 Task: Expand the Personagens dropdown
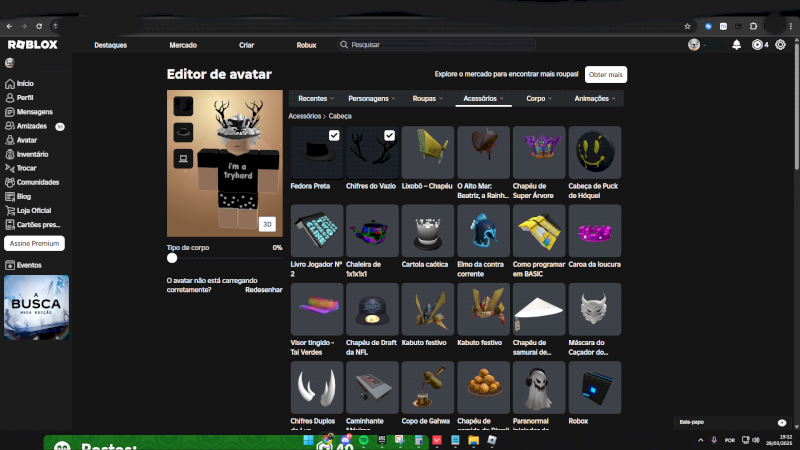point(371,98)
